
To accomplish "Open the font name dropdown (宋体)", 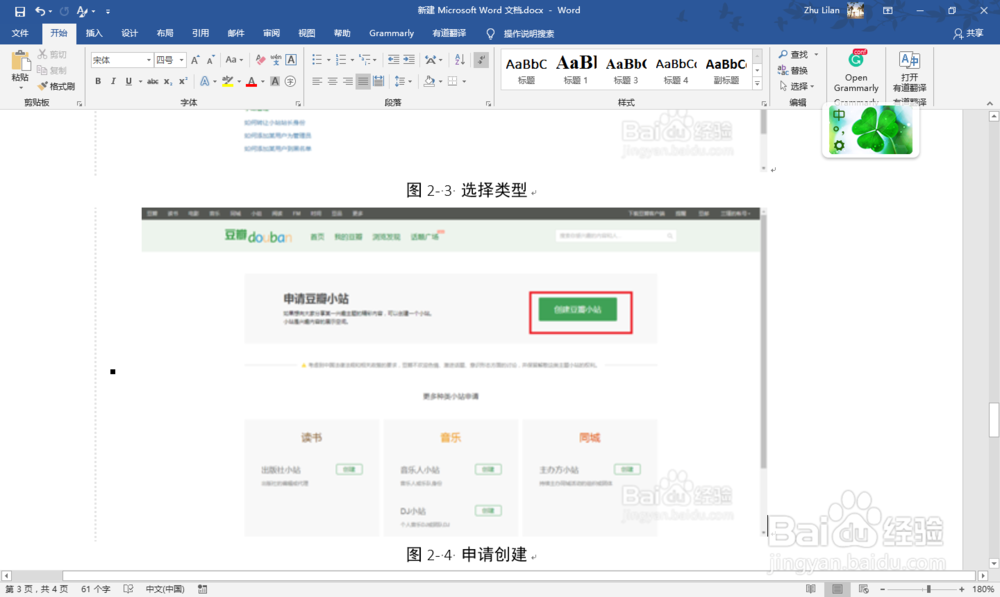I will [x=149, y=60].
